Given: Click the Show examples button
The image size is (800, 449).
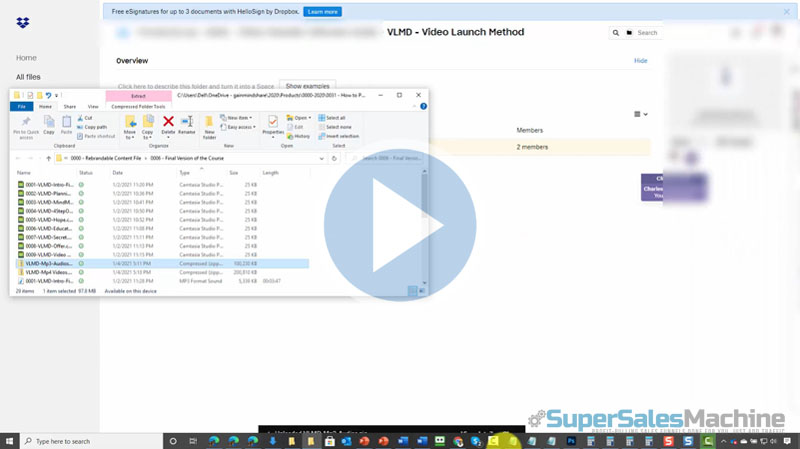Looking at the screenshot, I should coord(308,86).
